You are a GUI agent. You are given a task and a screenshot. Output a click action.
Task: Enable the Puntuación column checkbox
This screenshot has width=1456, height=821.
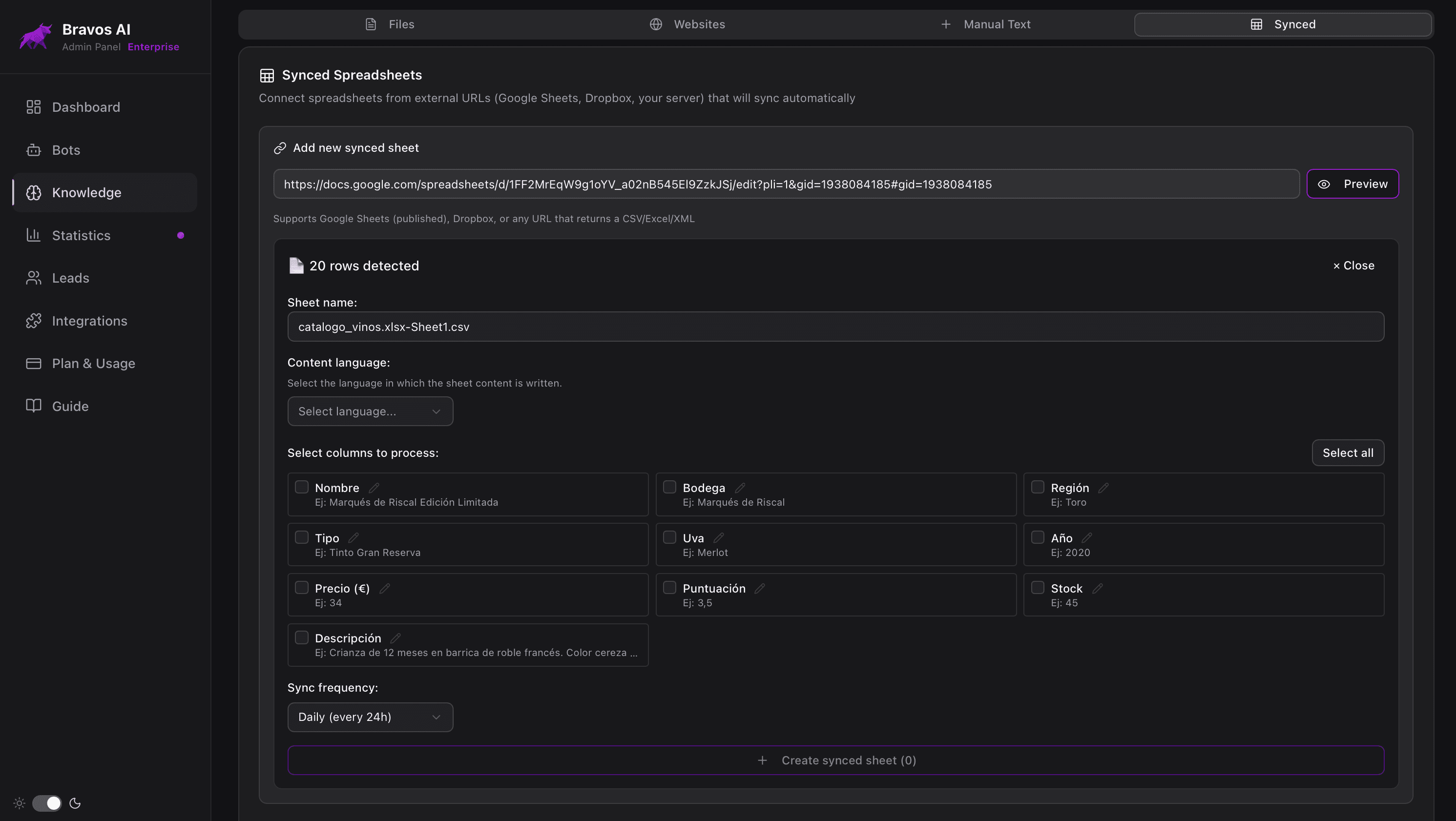pyautogui.click(x=669, y=587)
